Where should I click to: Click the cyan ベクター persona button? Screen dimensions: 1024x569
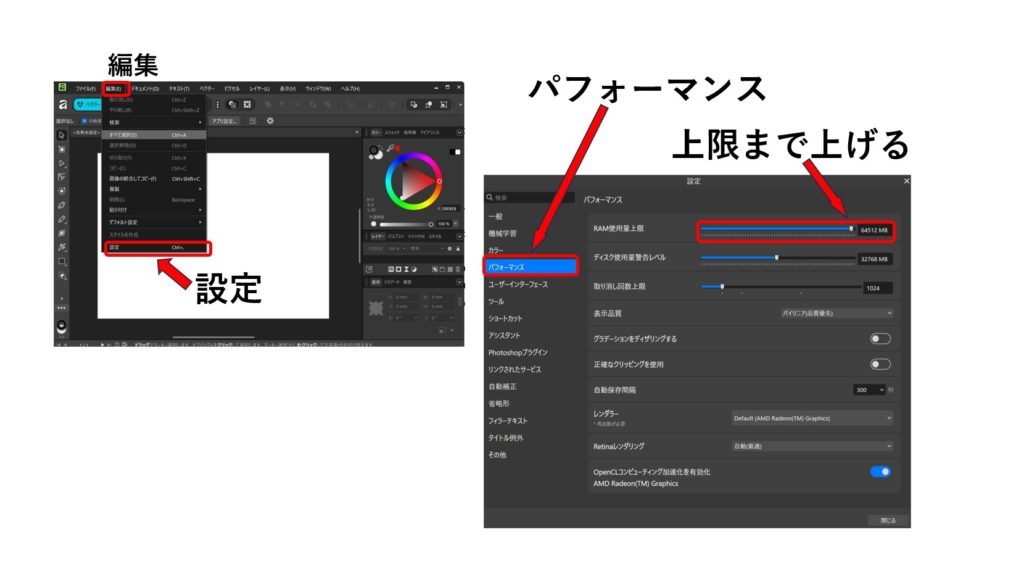88,105
